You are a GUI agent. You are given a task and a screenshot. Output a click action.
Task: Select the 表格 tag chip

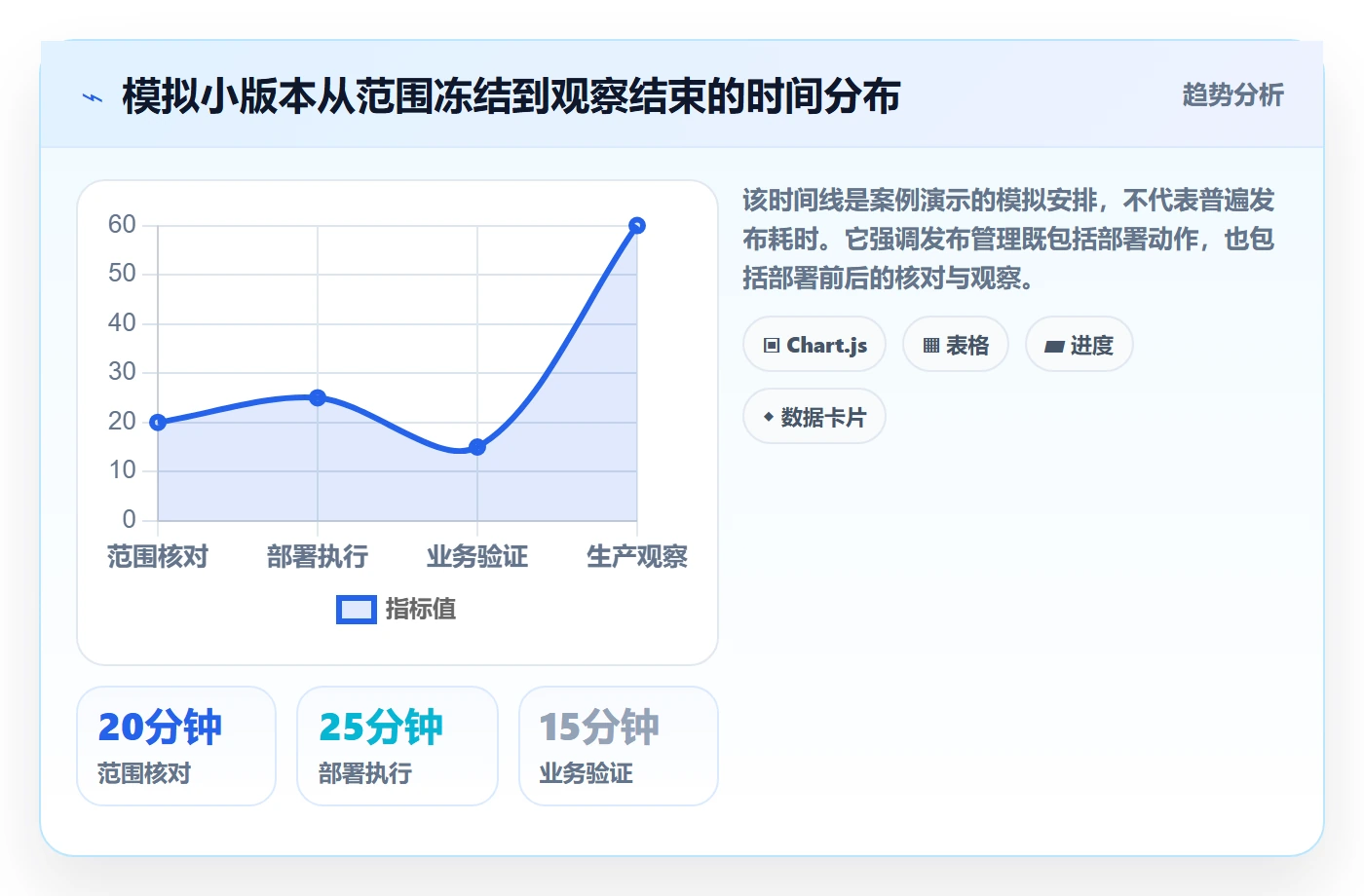pyautogui.click(x=956, y=345)
